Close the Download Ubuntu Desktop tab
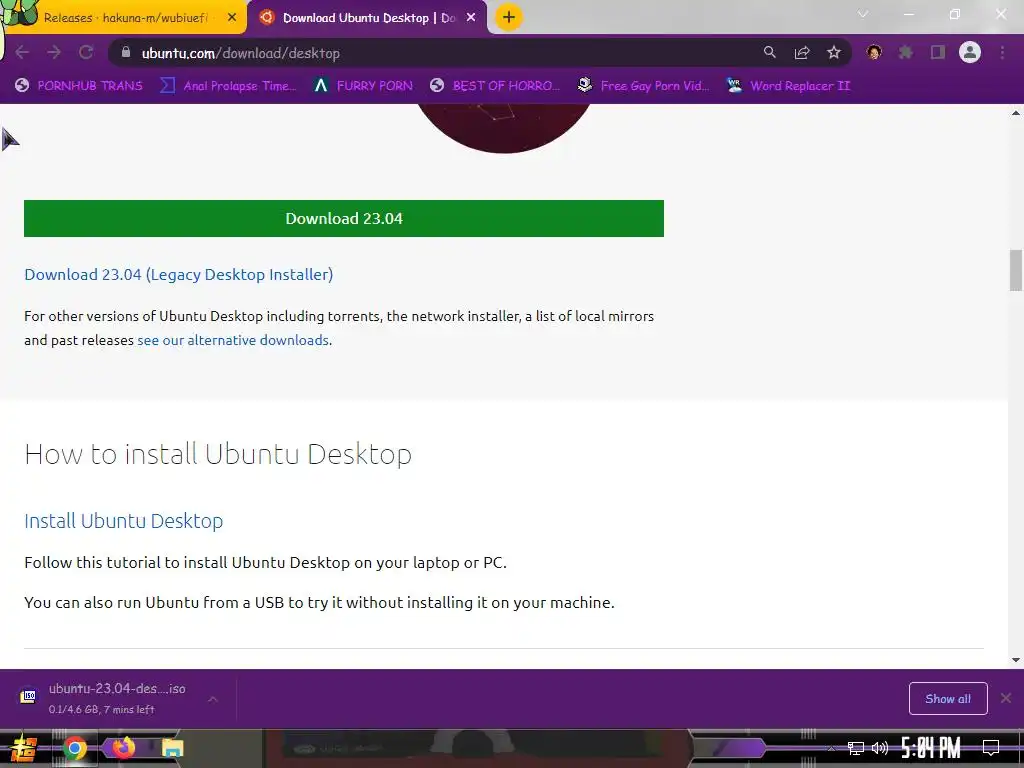1024x768 pixels. pos(471,18)
